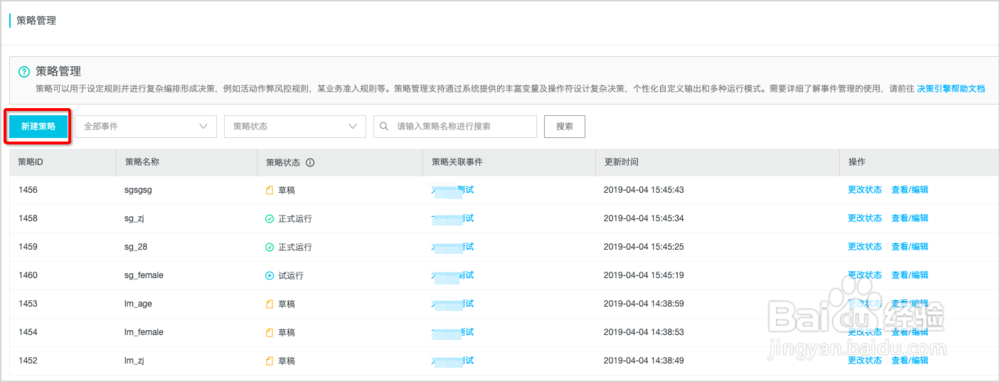
Task: Click draft icon in lm_female row
Action: point(269,332)
